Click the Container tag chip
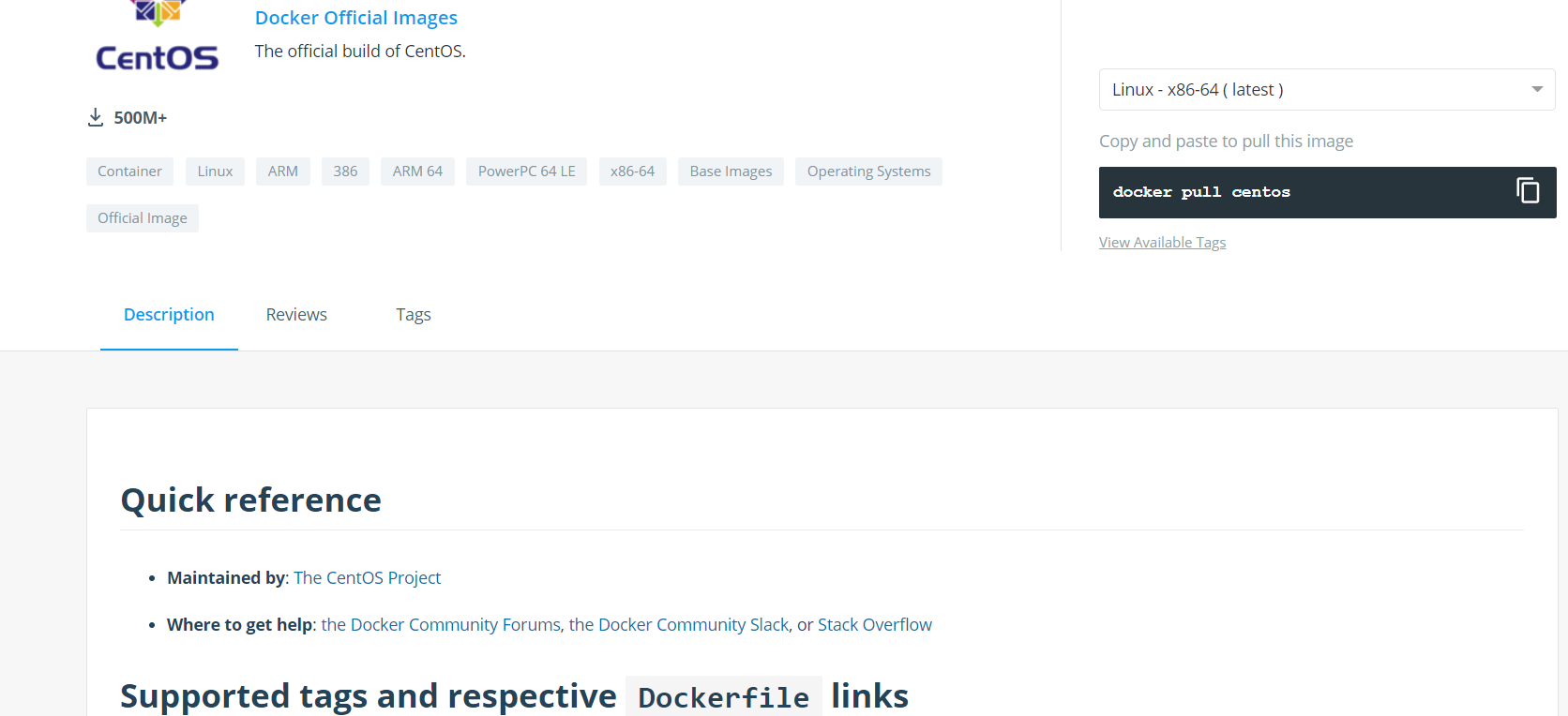The image size is (1568, 716). (129, 172)
